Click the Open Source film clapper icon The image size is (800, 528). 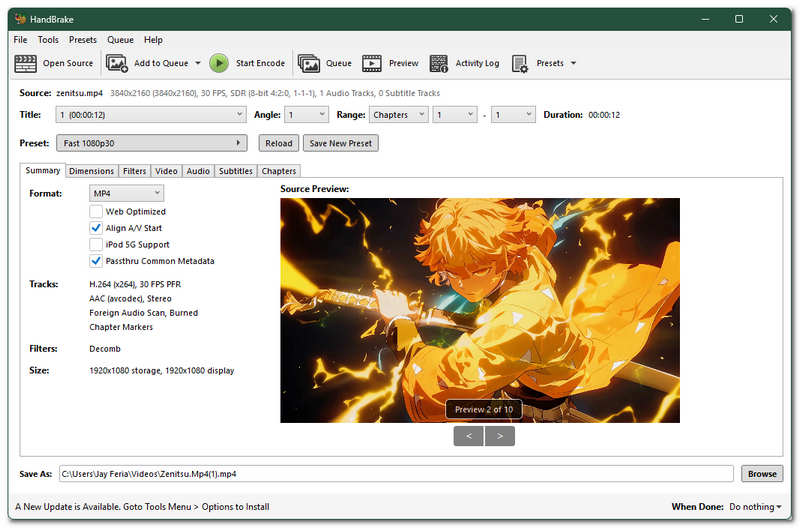(26, 64)
